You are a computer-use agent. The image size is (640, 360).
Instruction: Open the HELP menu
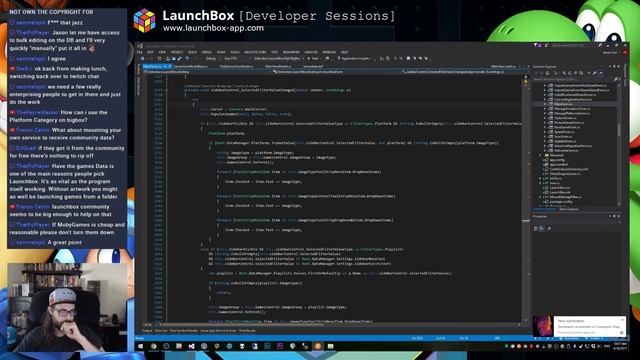coord(344,52)
